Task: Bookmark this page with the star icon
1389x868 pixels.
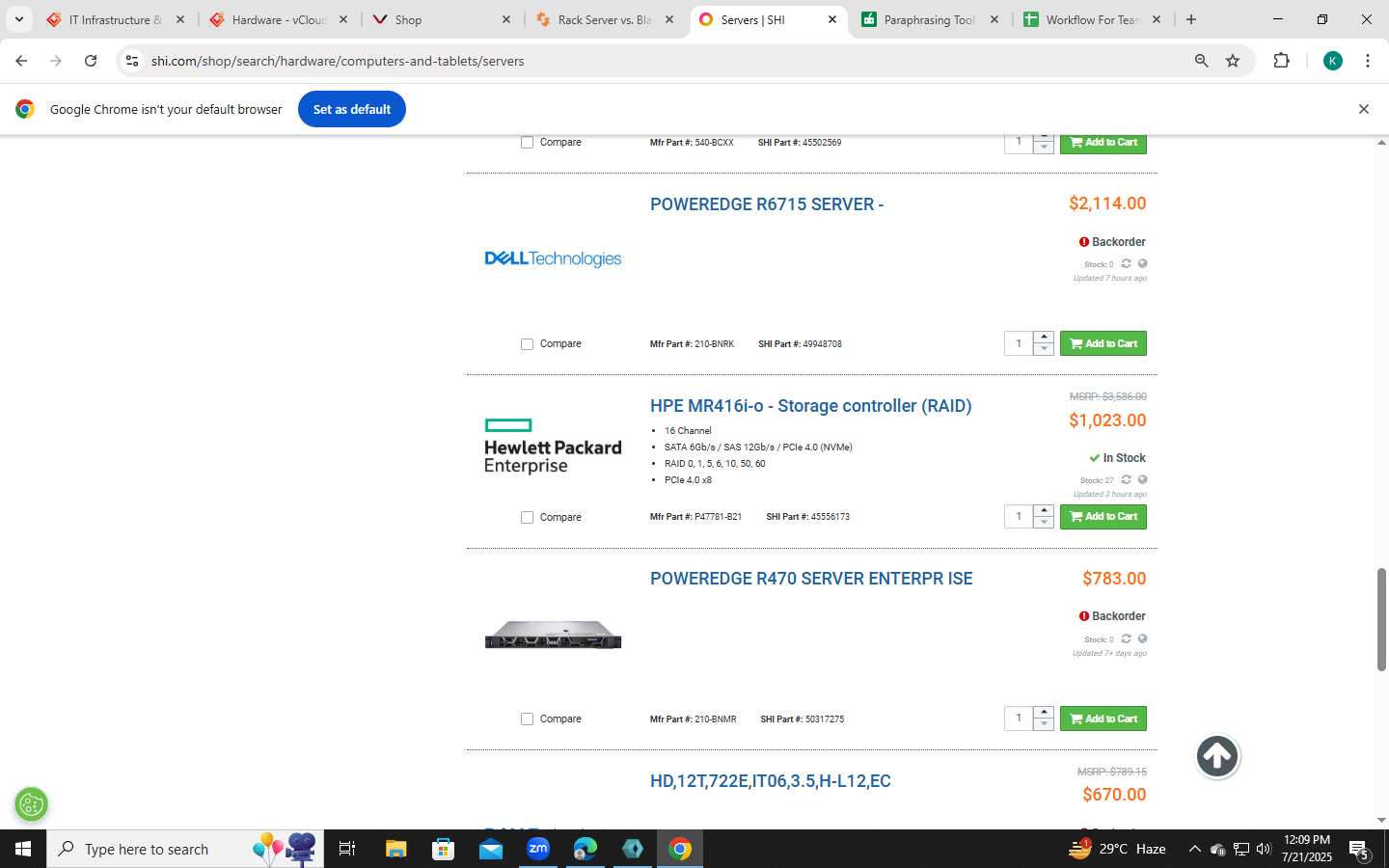Action: 1233,61
